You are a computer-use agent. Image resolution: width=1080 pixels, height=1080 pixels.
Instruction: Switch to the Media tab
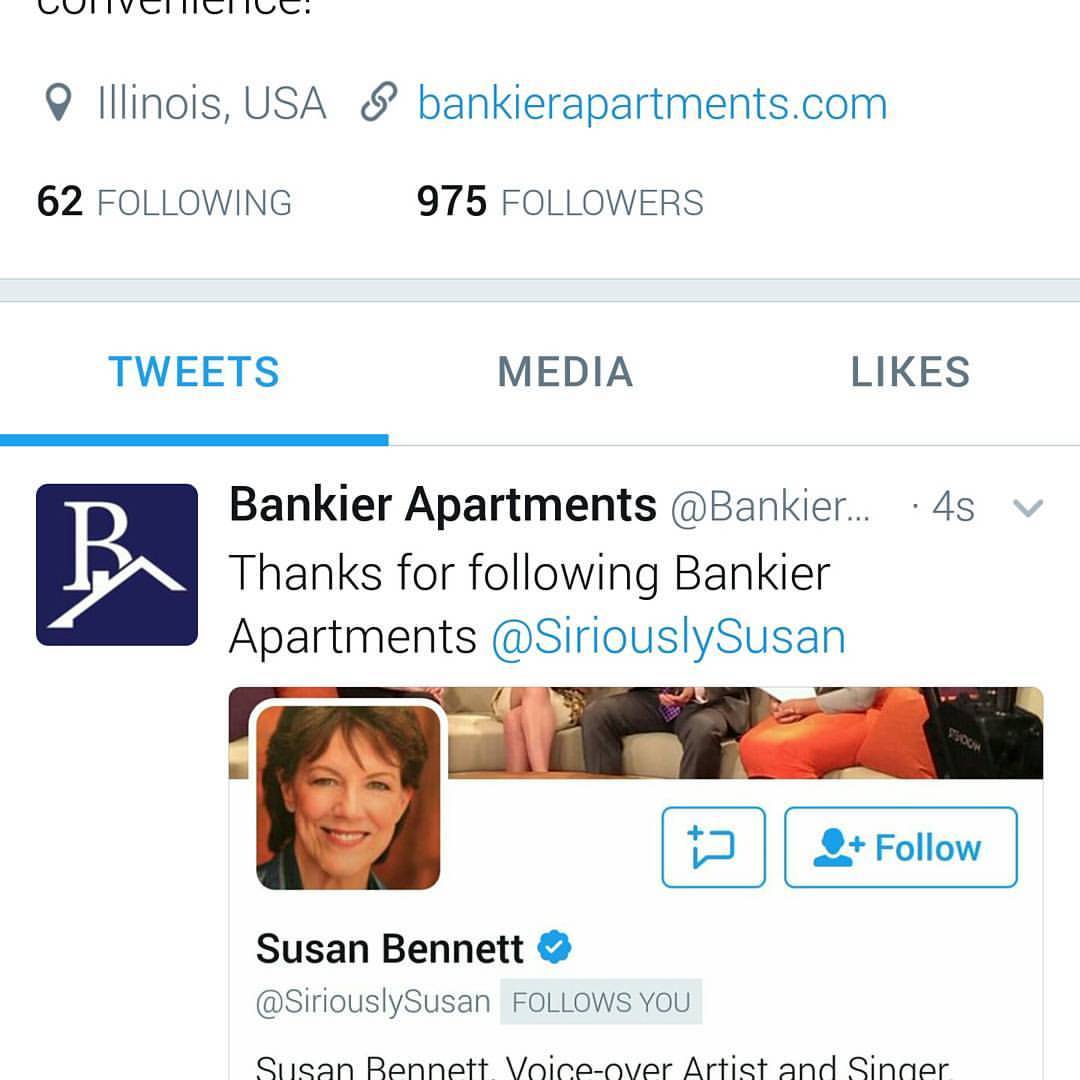point(565,373)
